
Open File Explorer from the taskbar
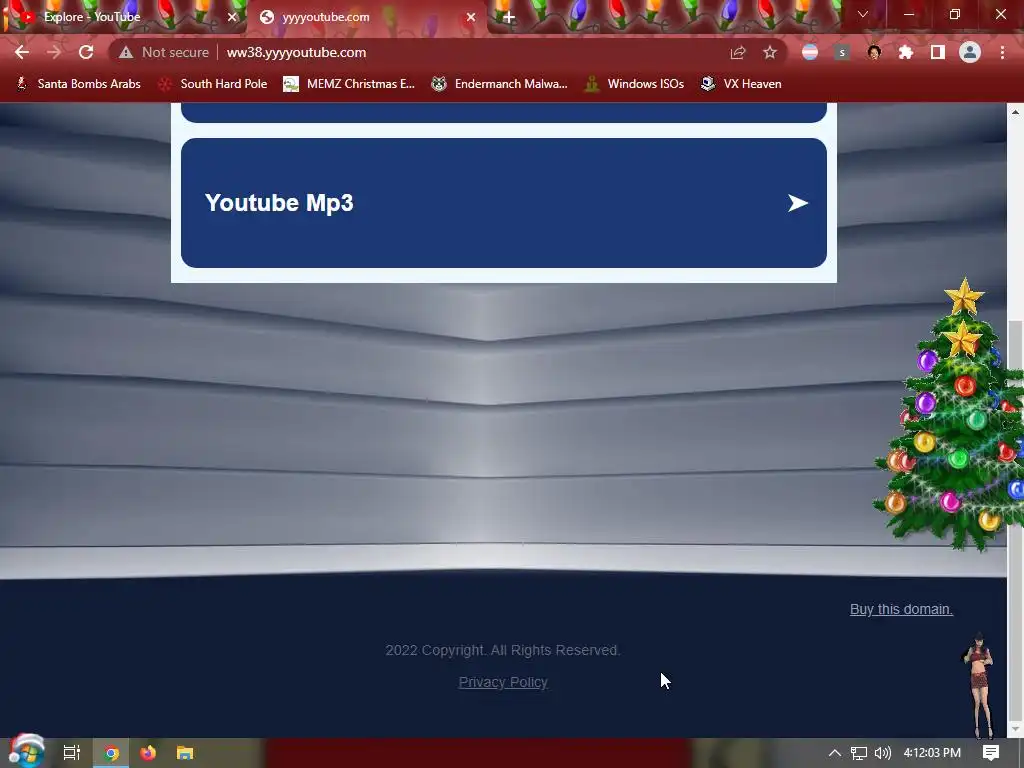point(185,753)
